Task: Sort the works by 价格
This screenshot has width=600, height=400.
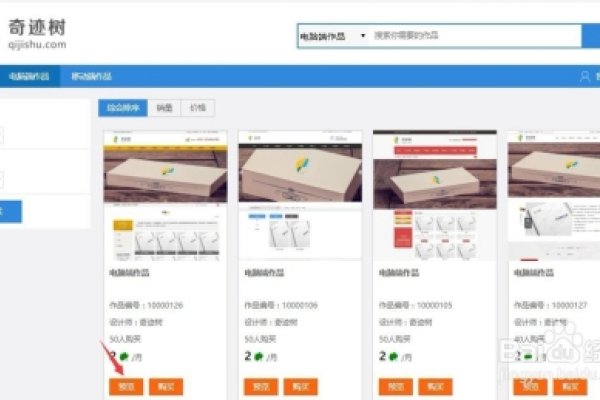Action: pyautogui.click(x=198, y=108)
